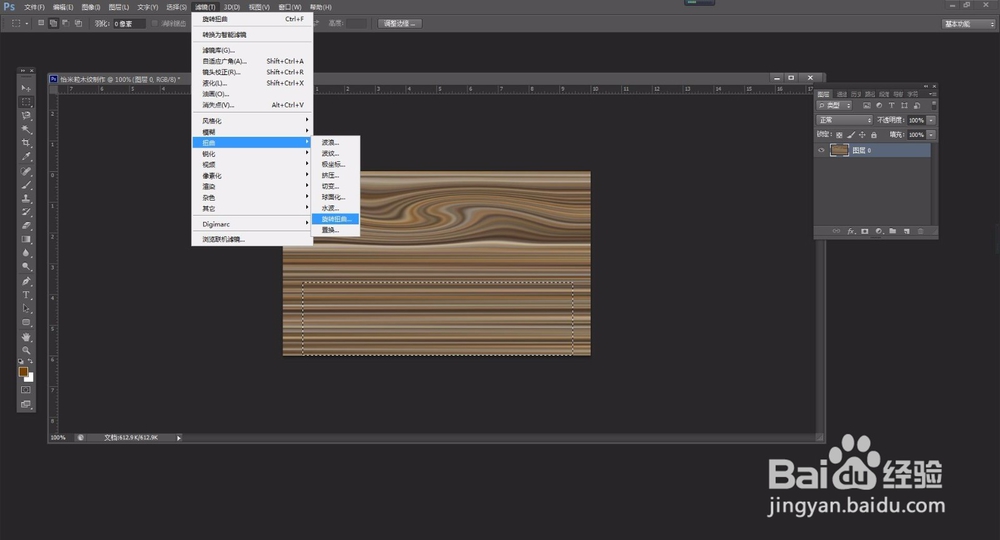
Task: Hide layer 图层 0 eye icon
Action: point(821,150)
